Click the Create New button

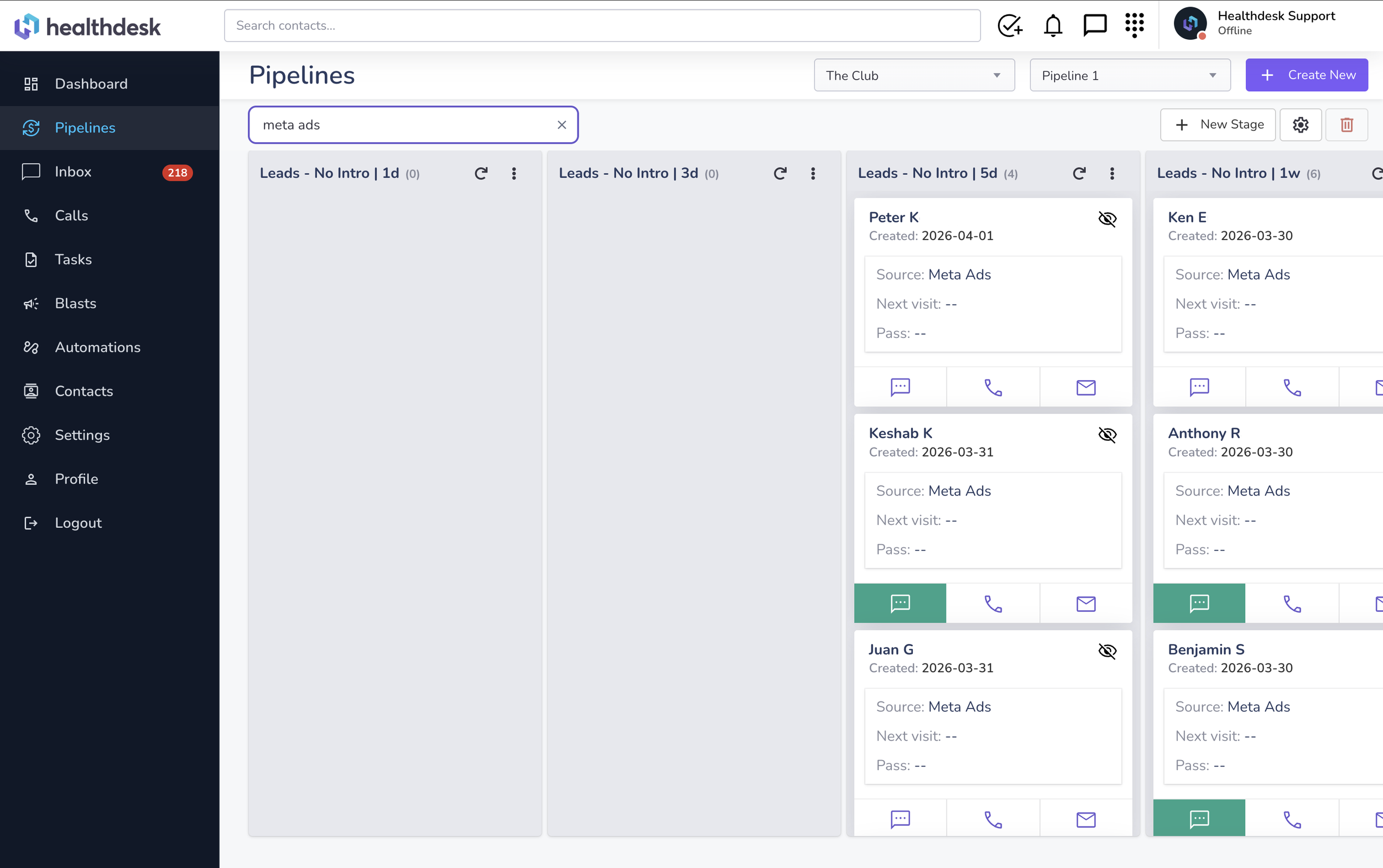(x=1307, y=75)
